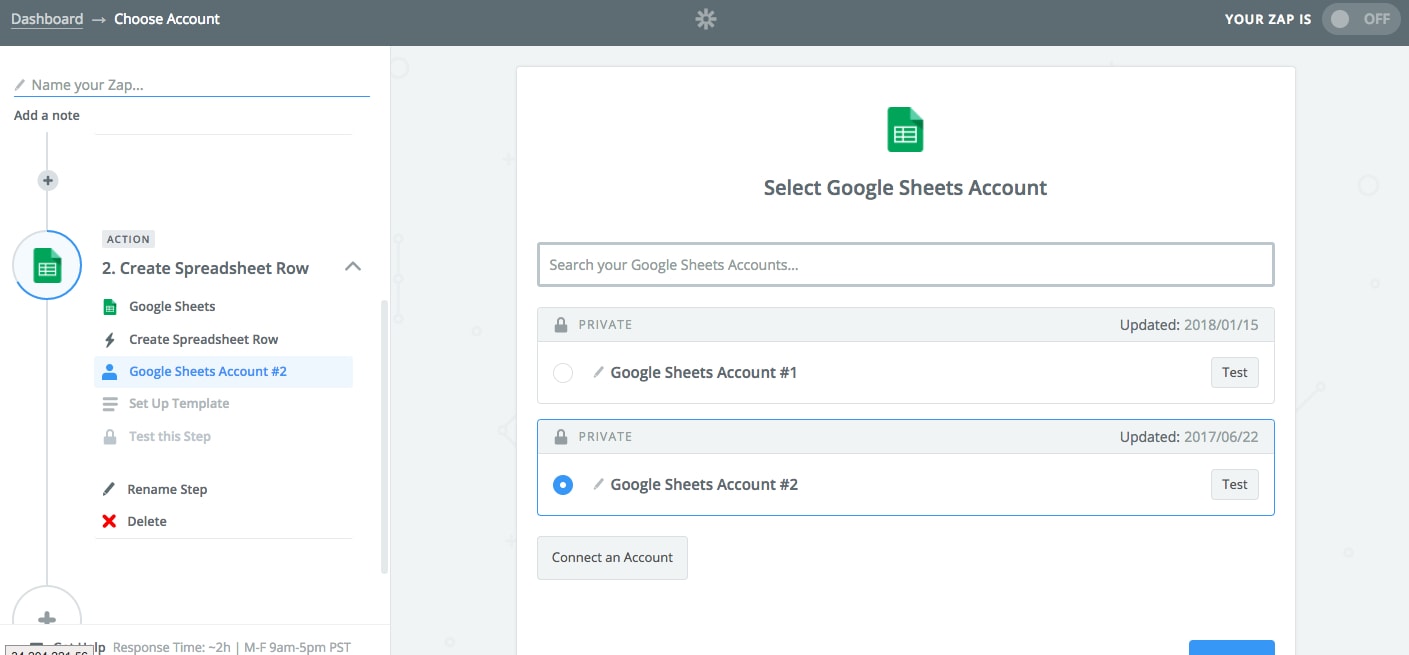Viewport: 1409px width, 655px height.
Task: Click the 2. Create Spreadsheet Row step title
Action: 205,268
